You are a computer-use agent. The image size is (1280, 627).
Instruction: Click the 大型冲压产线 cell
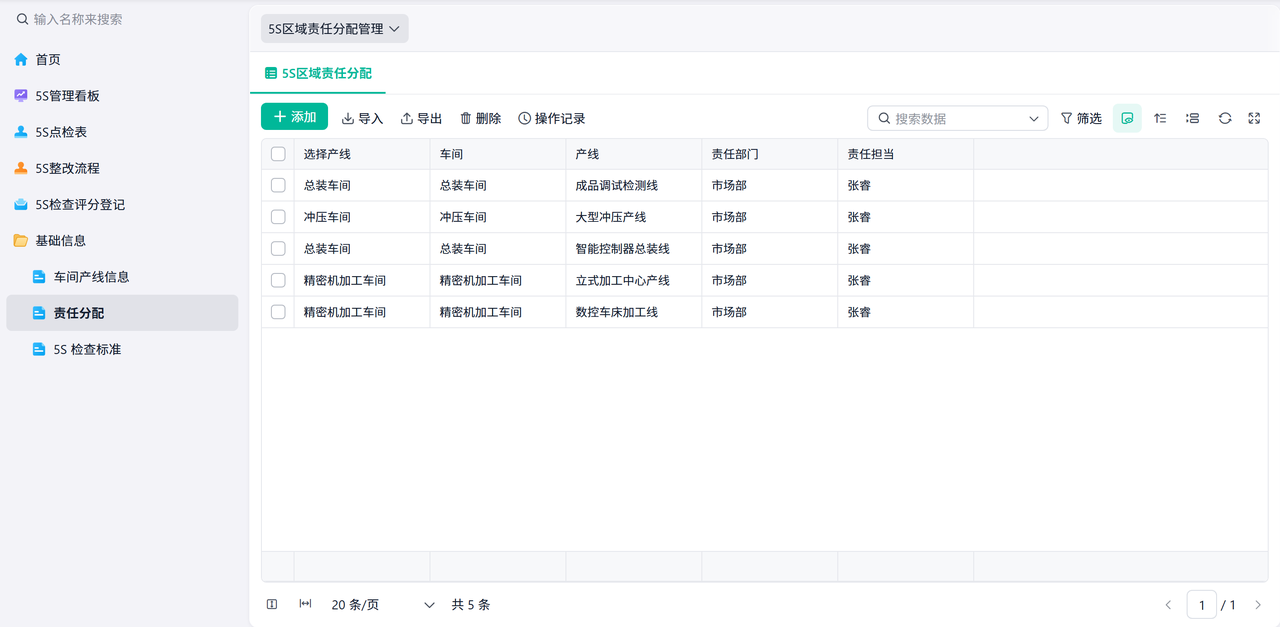[x=634, y=217]
